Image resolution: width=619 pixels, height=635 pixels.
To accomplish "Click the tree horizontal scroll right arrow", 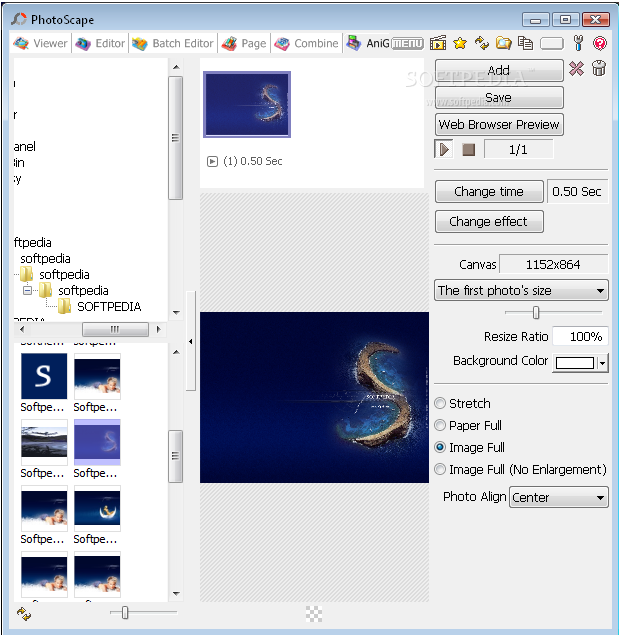I will (x=158, y=329).
